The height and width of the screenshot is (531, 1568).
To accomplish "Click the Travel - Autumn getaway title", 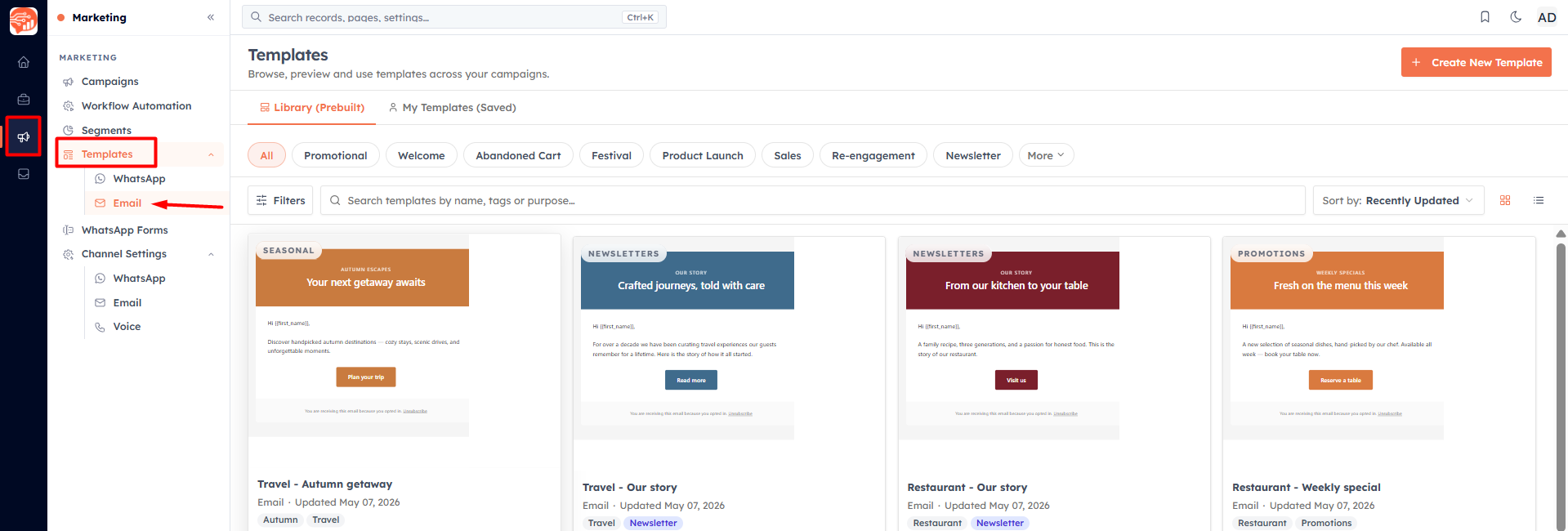I will click(324, 484).
